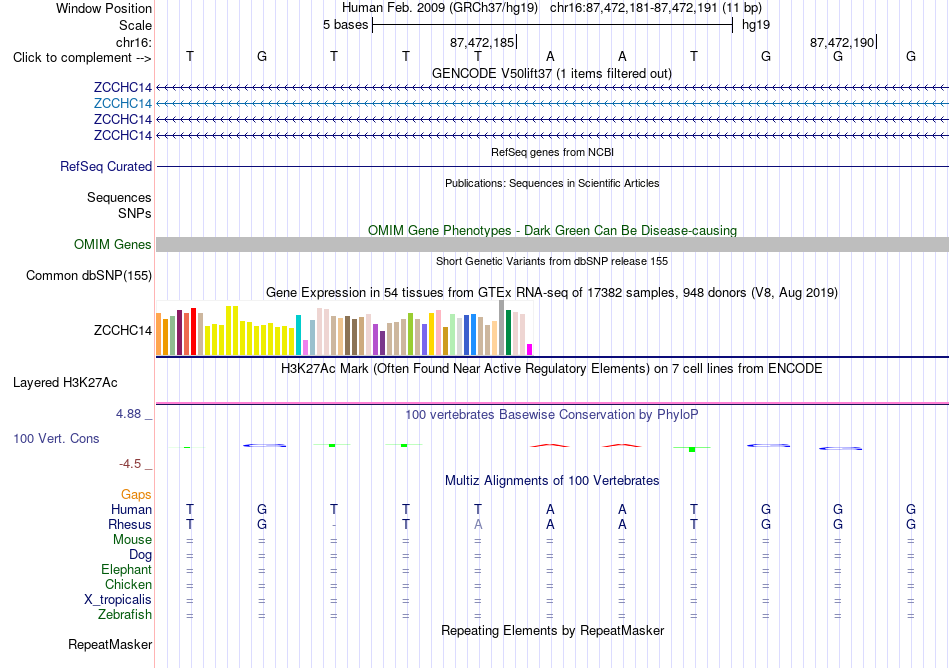Viewport: 950px width, 668px height.
Task: Click the orange Gaps label
Action: click(136, 495)
